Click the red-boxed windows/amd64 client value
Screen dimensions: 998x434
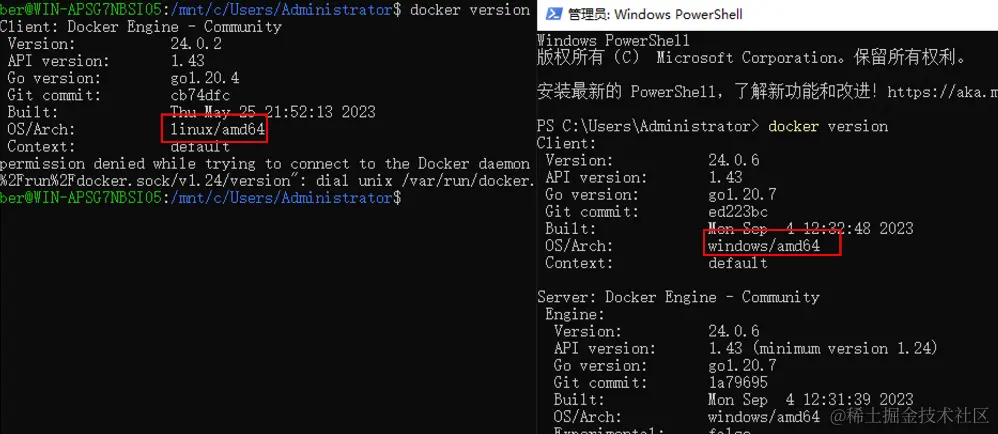click(764, 246)
